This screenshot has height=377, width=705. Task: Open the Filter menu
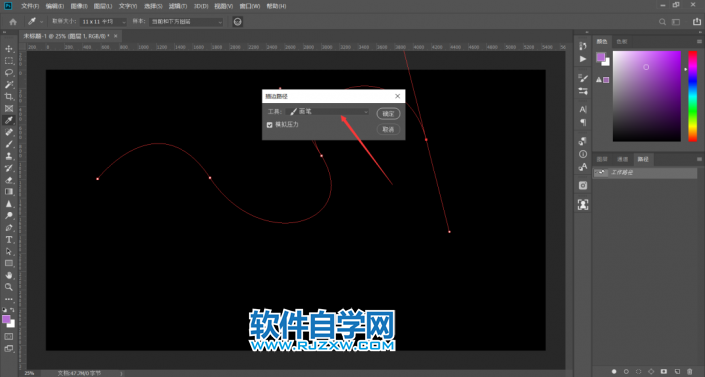(178, 6)
